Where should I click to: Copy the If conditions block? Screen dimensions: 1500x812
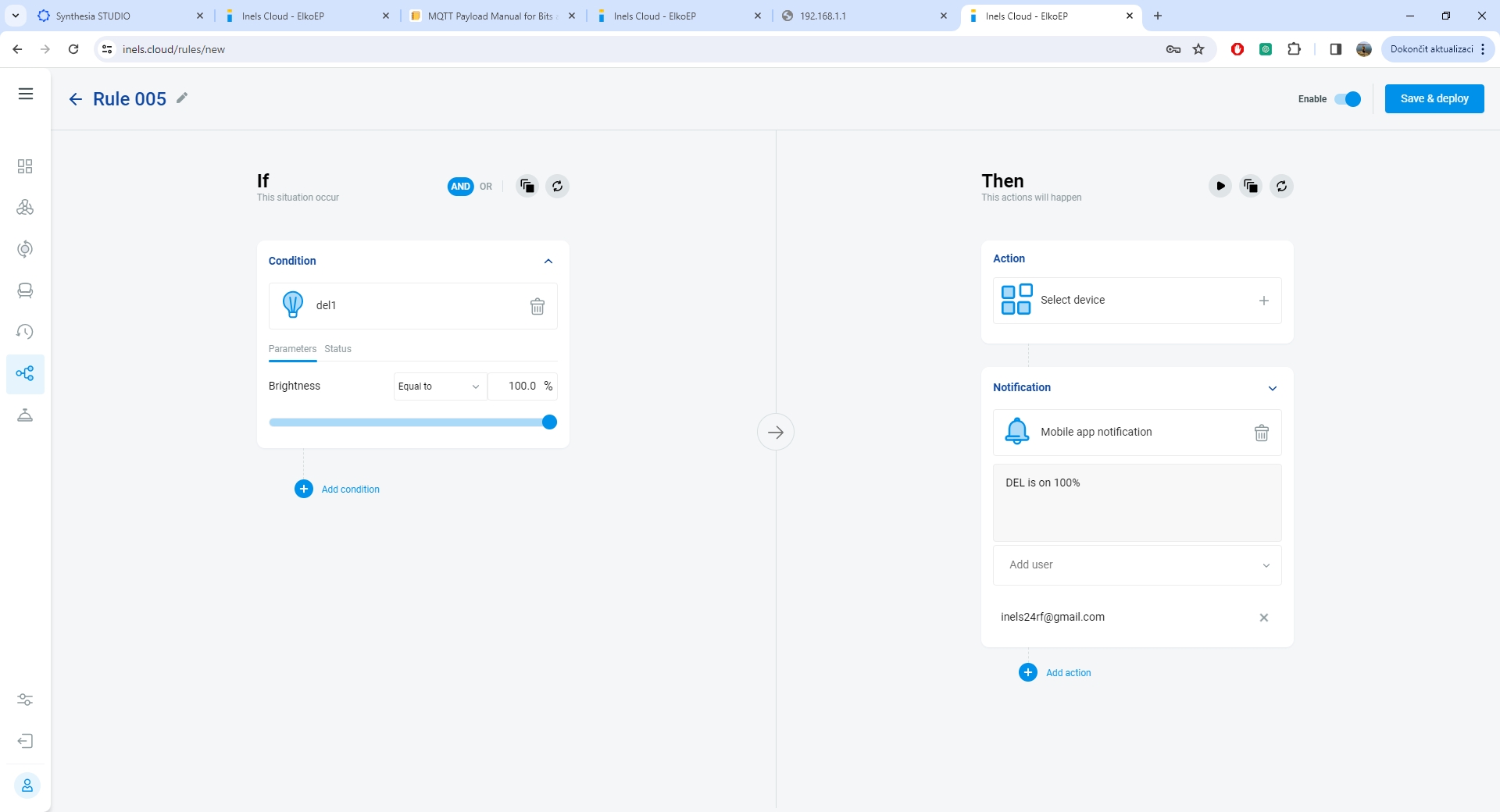527,187
